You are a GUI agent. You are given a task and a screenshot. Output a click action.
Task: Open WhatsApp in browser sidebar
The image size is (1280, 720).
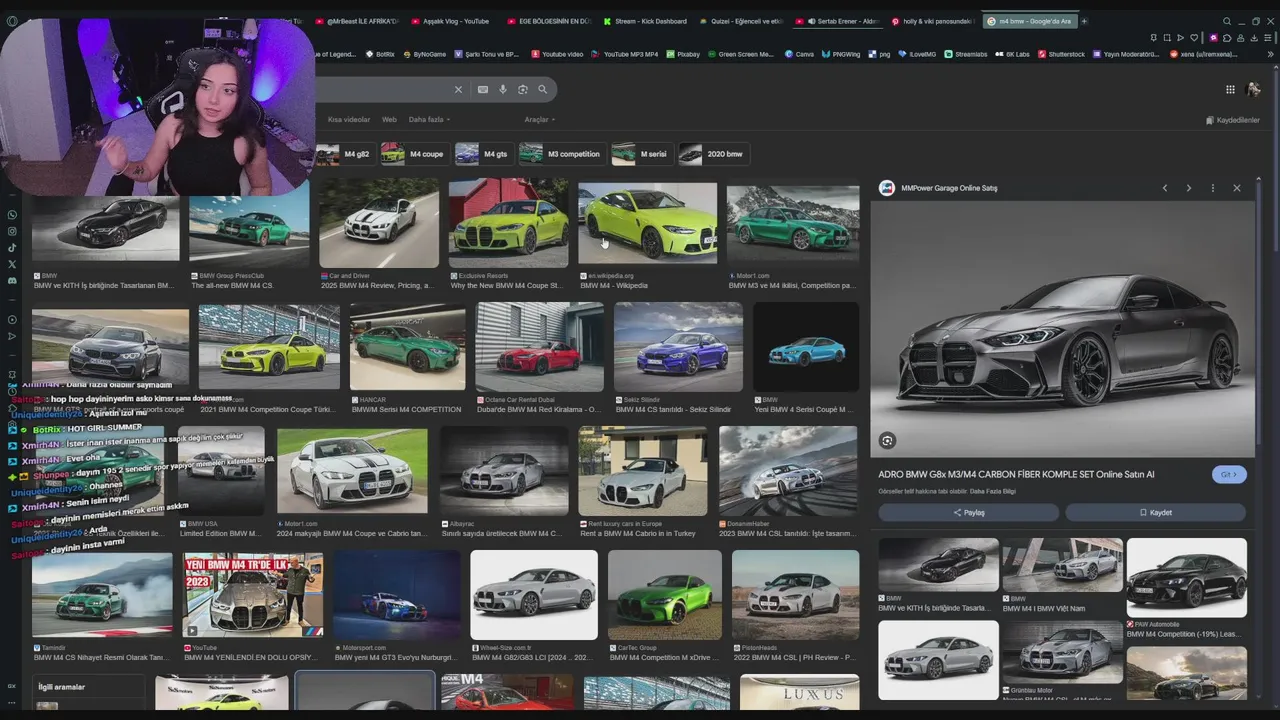12,215
